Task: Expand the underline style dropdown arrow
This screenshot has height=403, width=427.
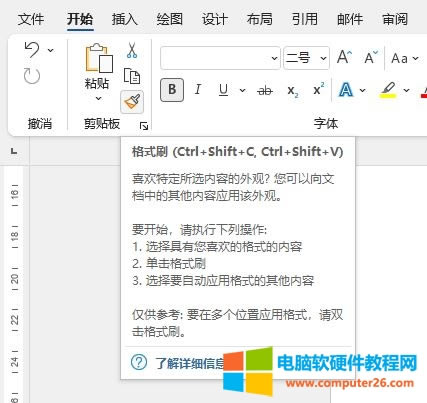Action: tap(243, 90)
